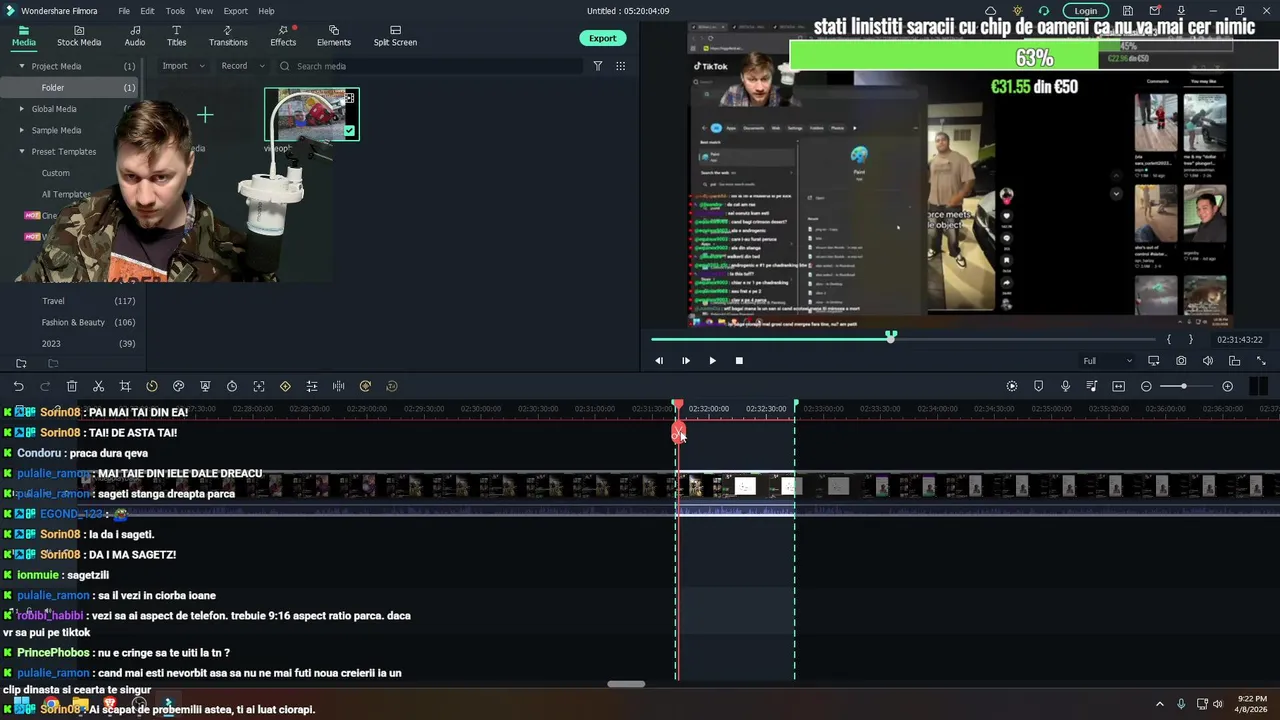Open the Export menu in menu bar
1280x720 pixels.
pos(236,11)
